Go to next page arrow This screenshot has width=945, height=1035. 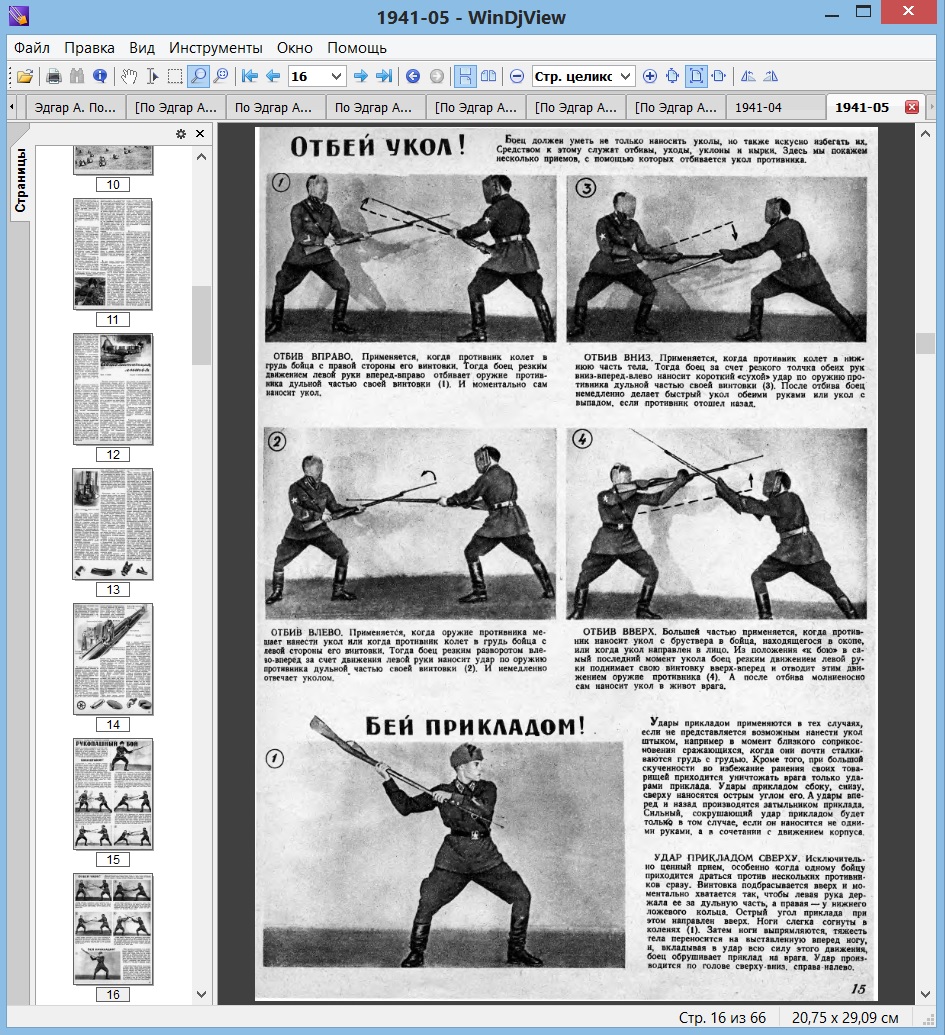point(360,76)
